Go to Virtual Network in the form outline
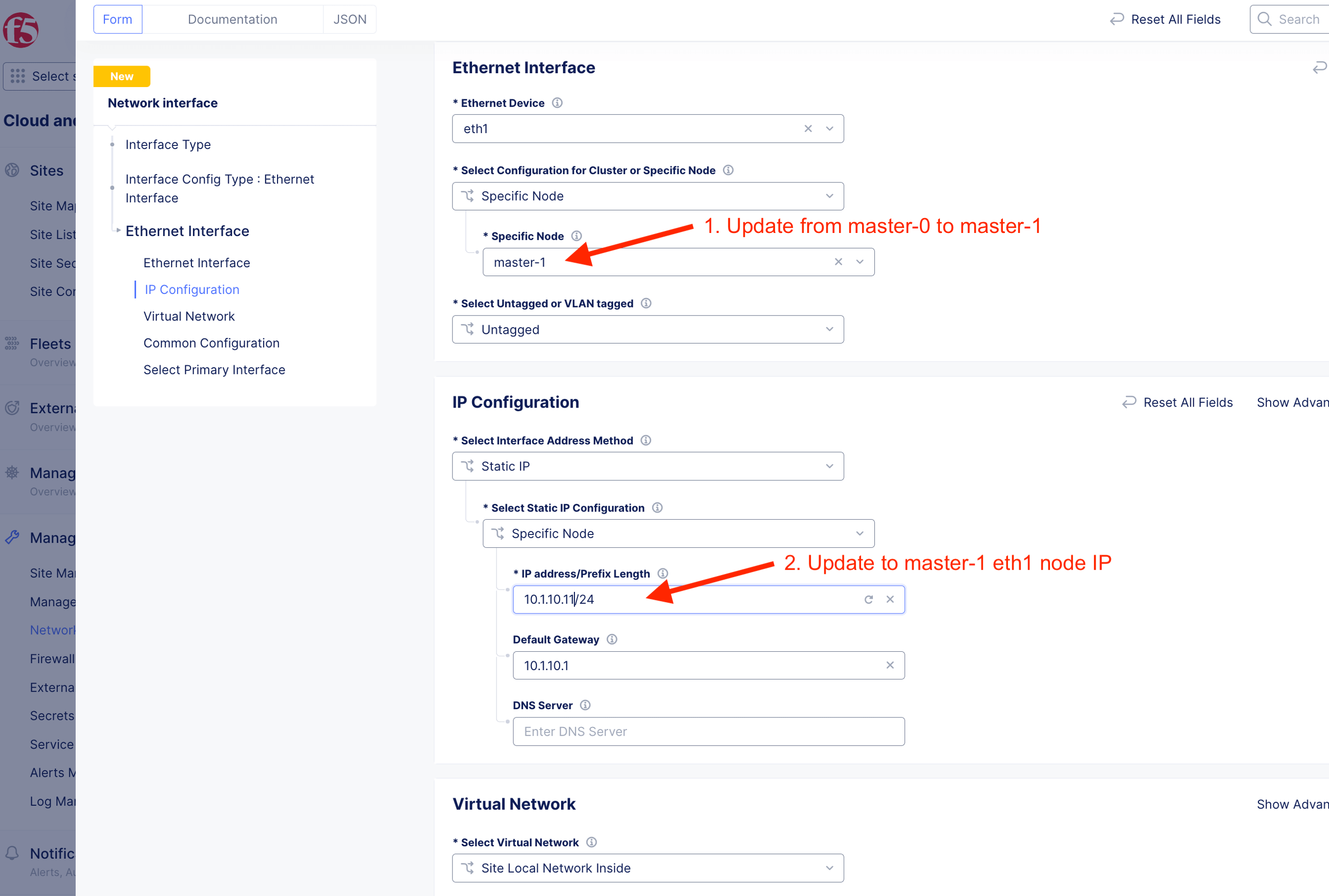 [x=189, y=316]
